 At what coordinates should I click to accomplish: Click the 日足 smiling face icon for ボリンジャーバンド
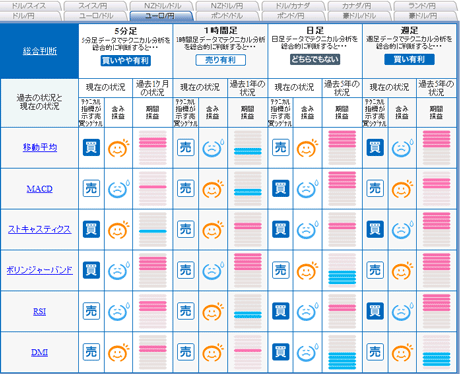308,271
